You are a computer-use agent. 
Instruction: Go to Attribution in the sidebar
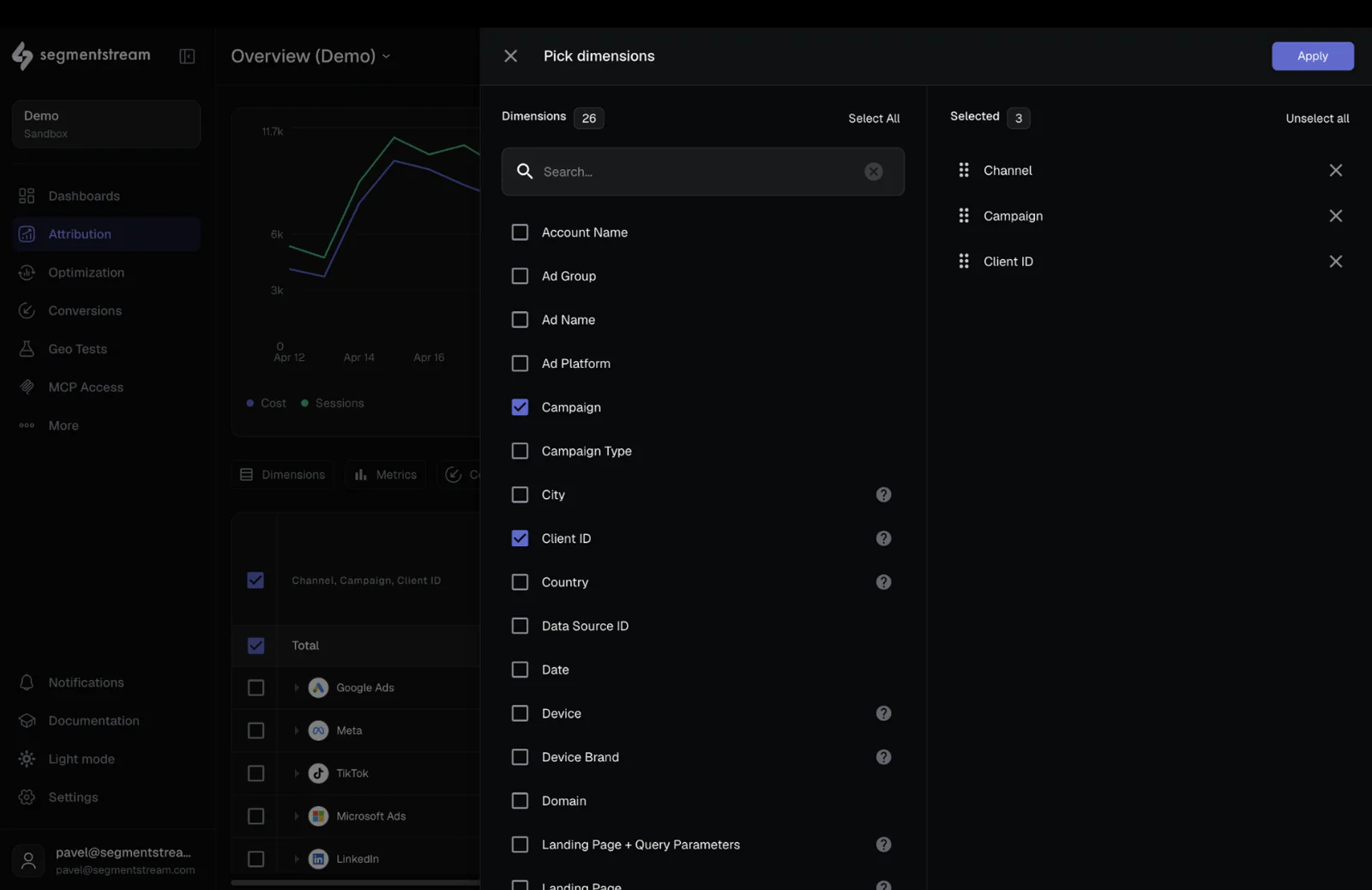pyautogui.click(x=106, y=234)
